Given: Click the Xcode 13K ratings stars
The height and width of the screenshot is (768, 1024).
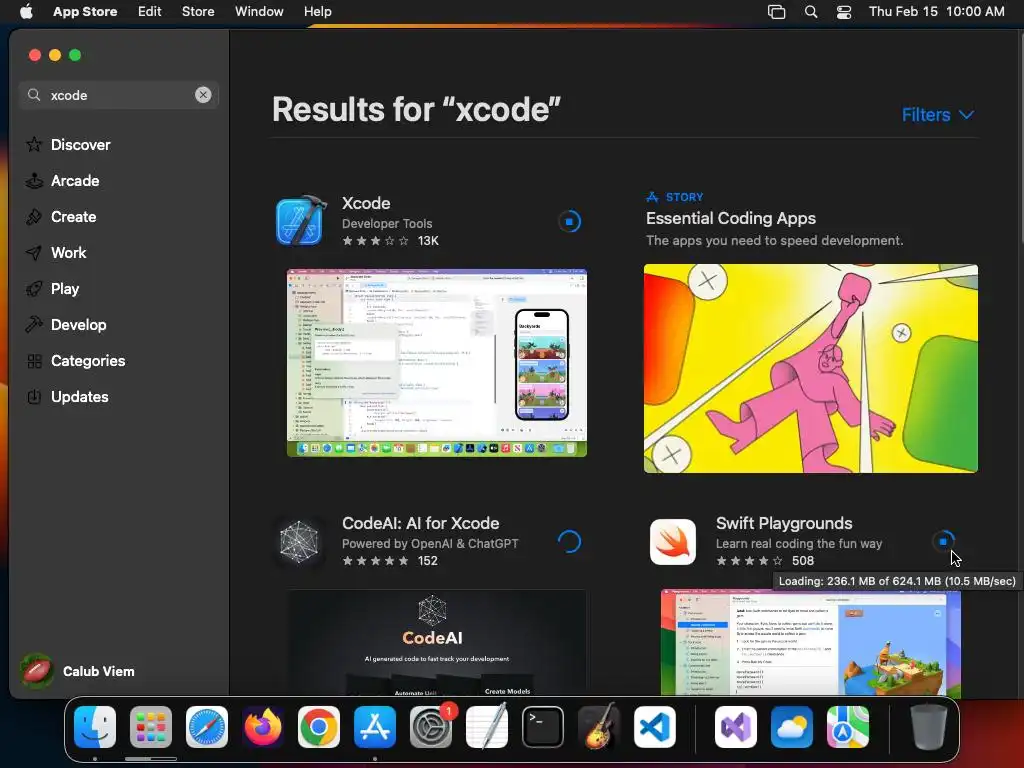Looking at the screenshot, I should (376, 241).
